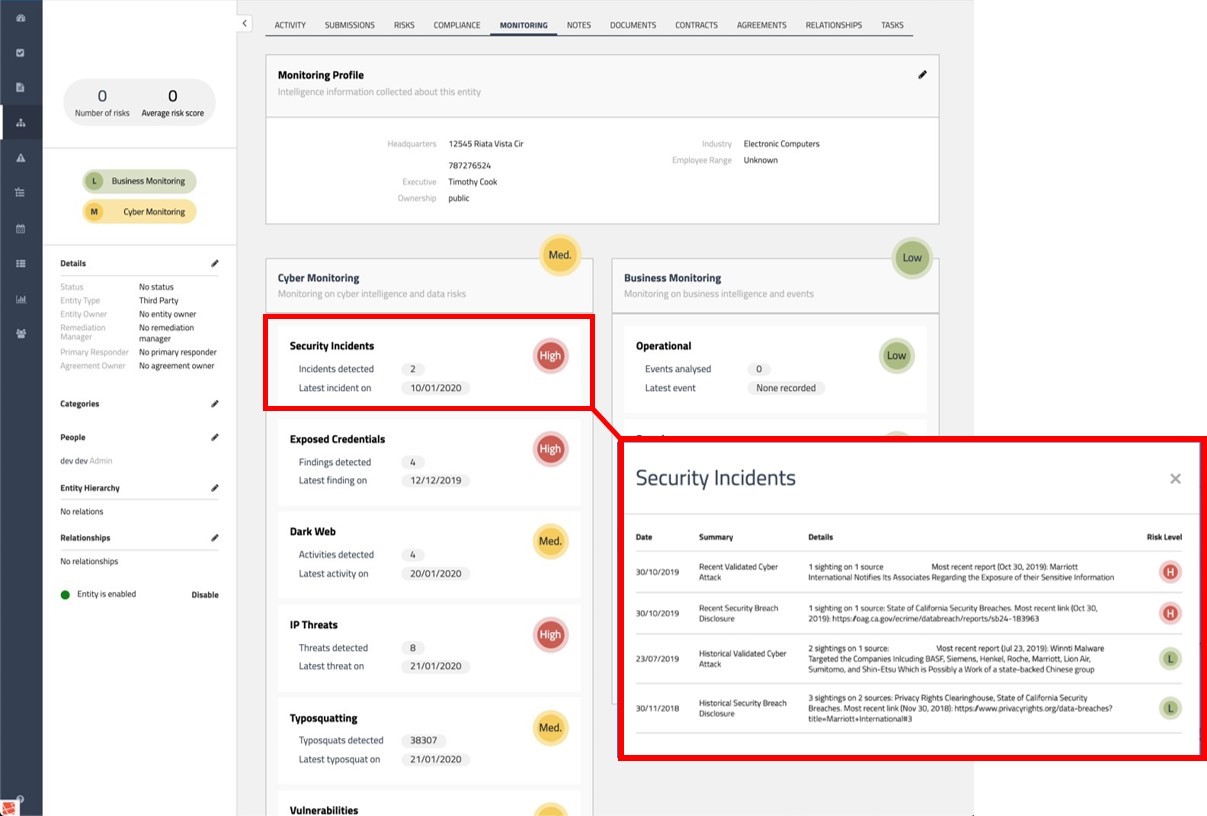Edit Categories using its pencil icon
This screenshot has height=816, width=1207.
click(214, 404)
